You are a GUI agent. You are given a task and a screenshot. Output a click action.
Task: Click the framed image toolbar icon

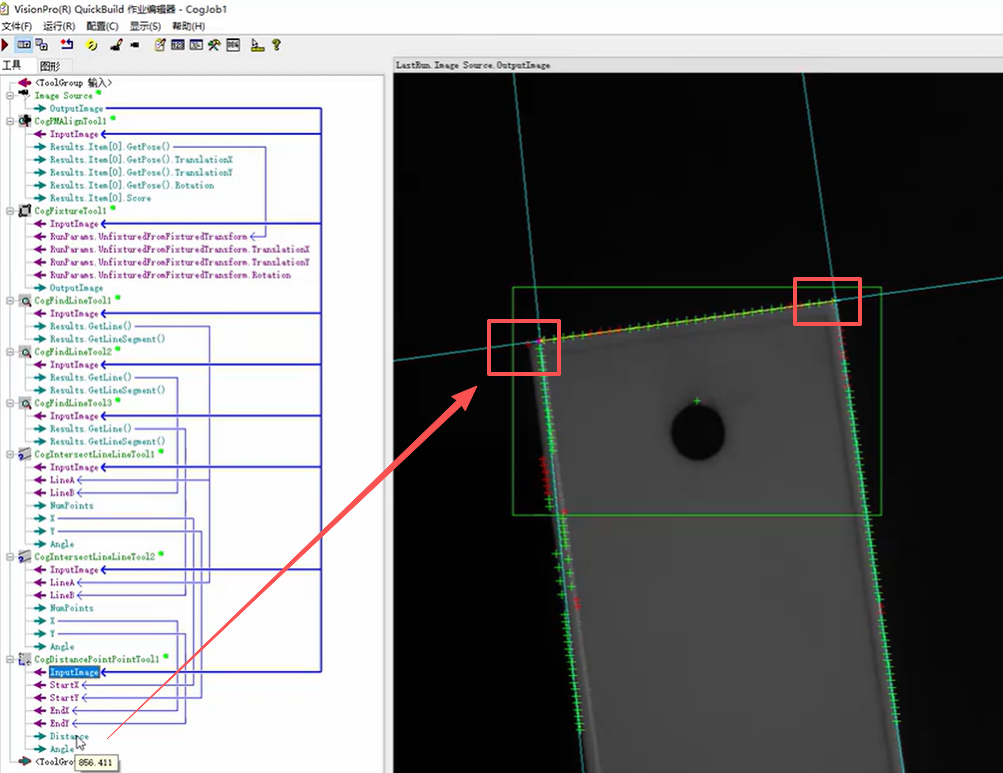pyautogui.click(x=233, y=45)
